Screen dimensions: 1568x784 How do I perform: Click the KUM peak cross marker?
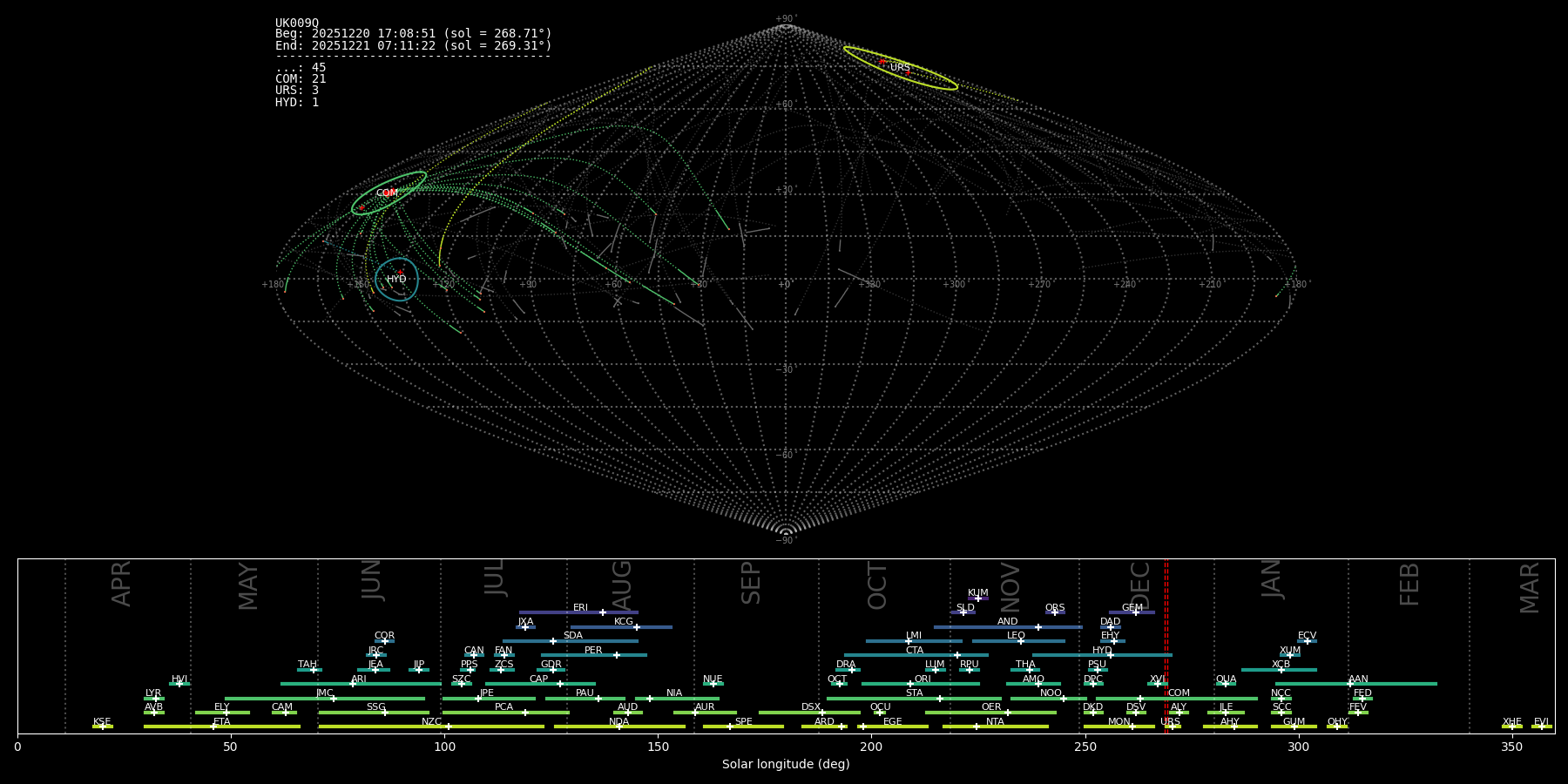pyautogui.click(x=978, y=598)
